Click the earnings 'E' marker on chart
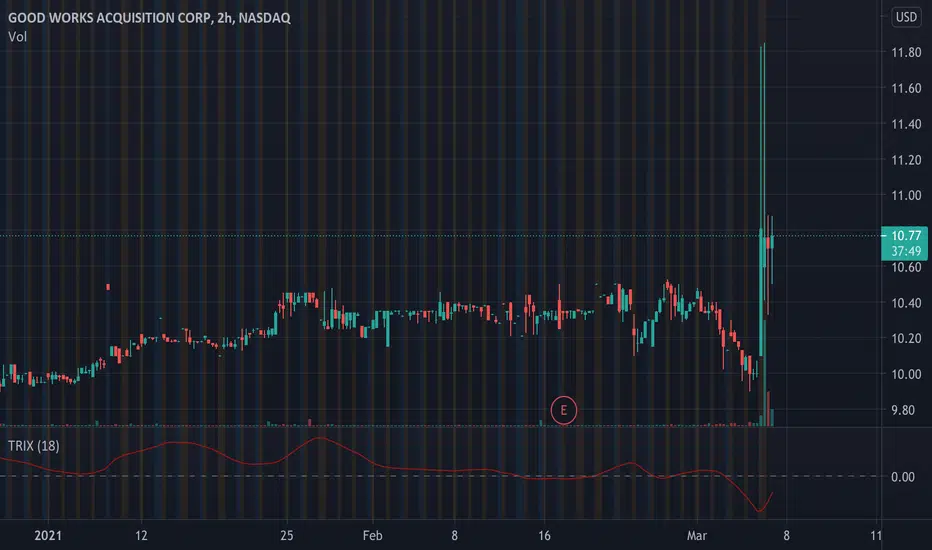 563,410
